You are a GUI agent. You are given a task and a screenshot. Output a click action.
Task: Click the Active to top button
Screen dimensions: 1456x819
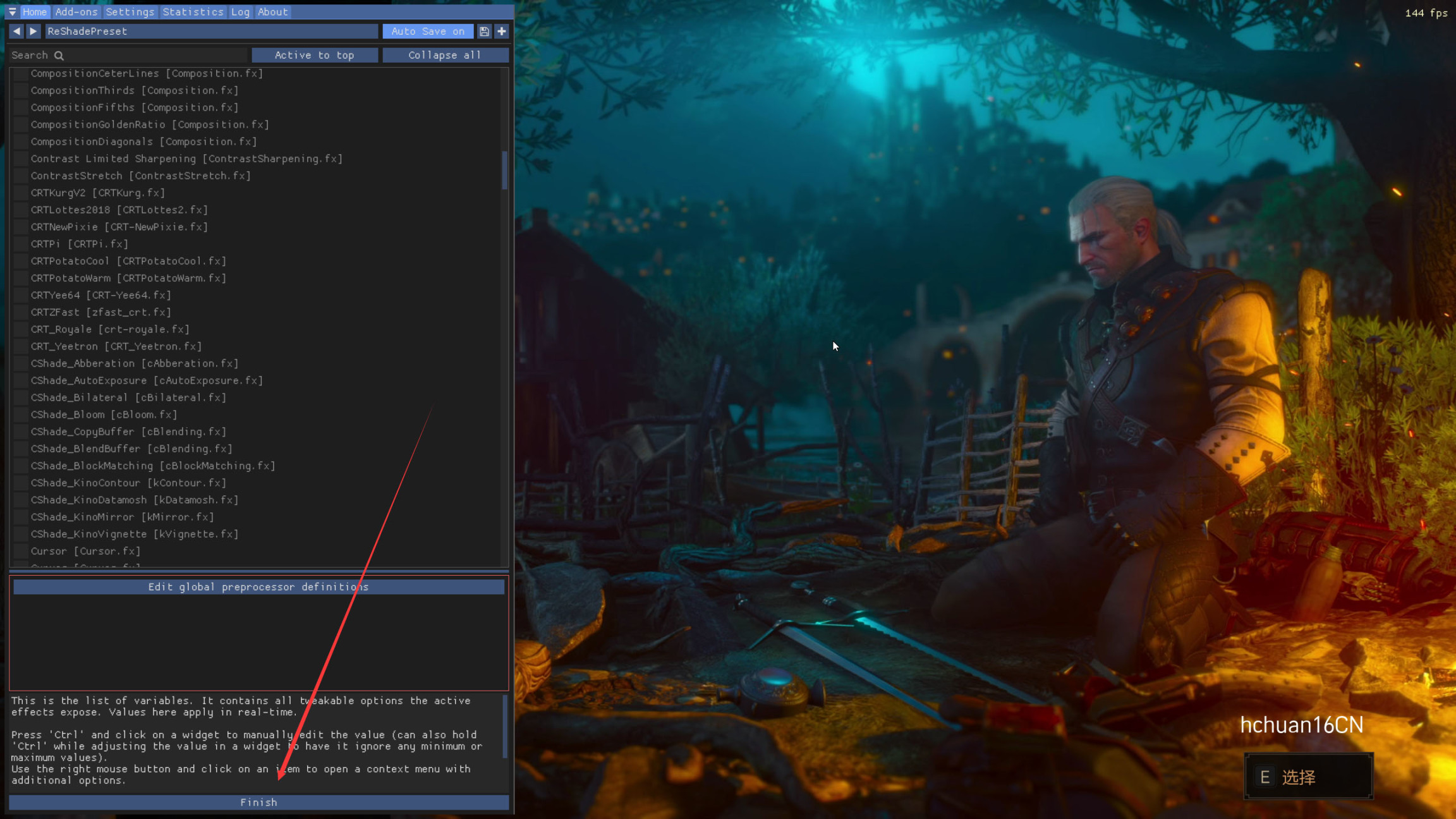coord(314,55)
